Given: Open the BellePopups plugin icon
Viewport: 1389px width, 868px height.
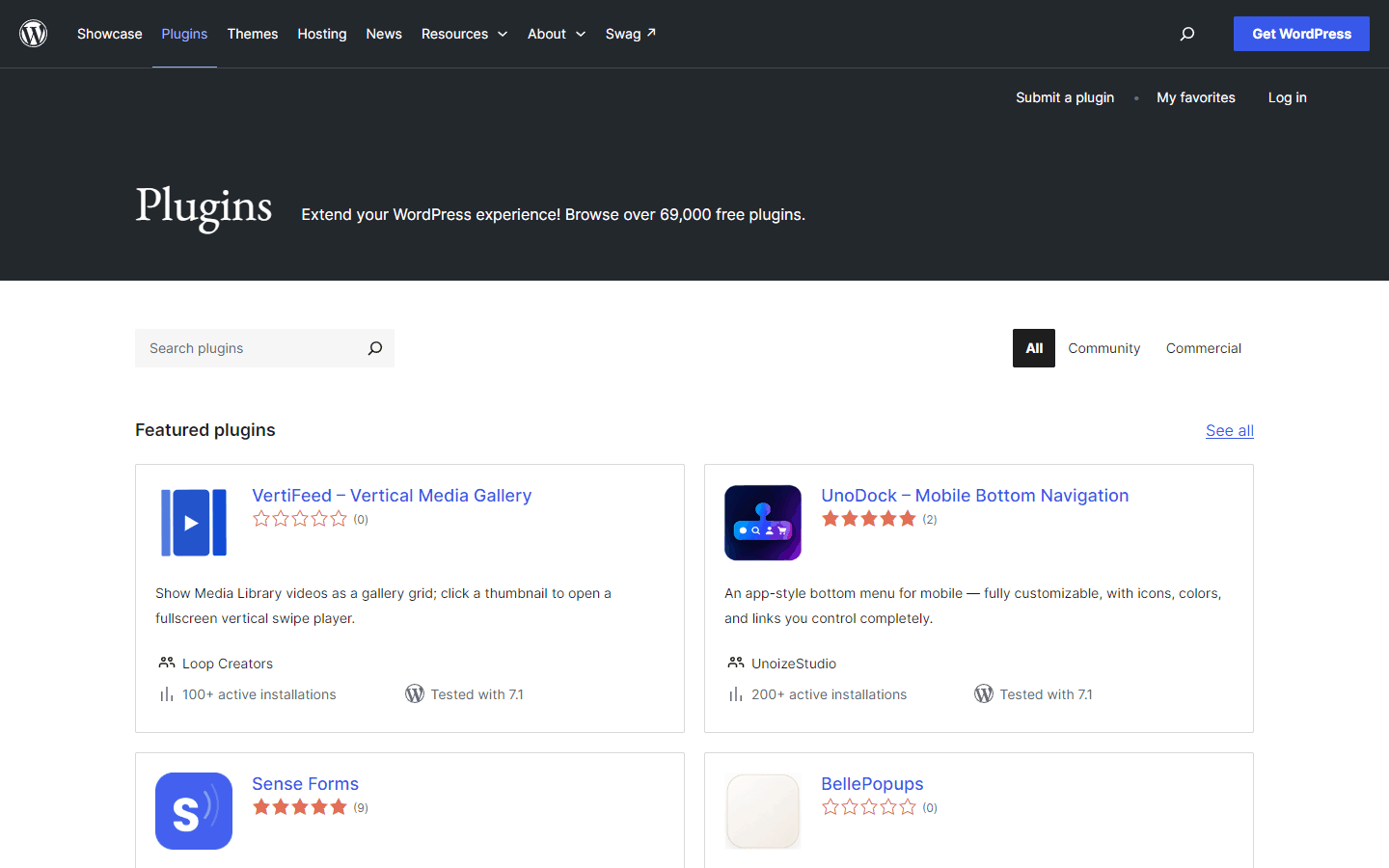Looking at the screenshot, I should tap(763, 811).
